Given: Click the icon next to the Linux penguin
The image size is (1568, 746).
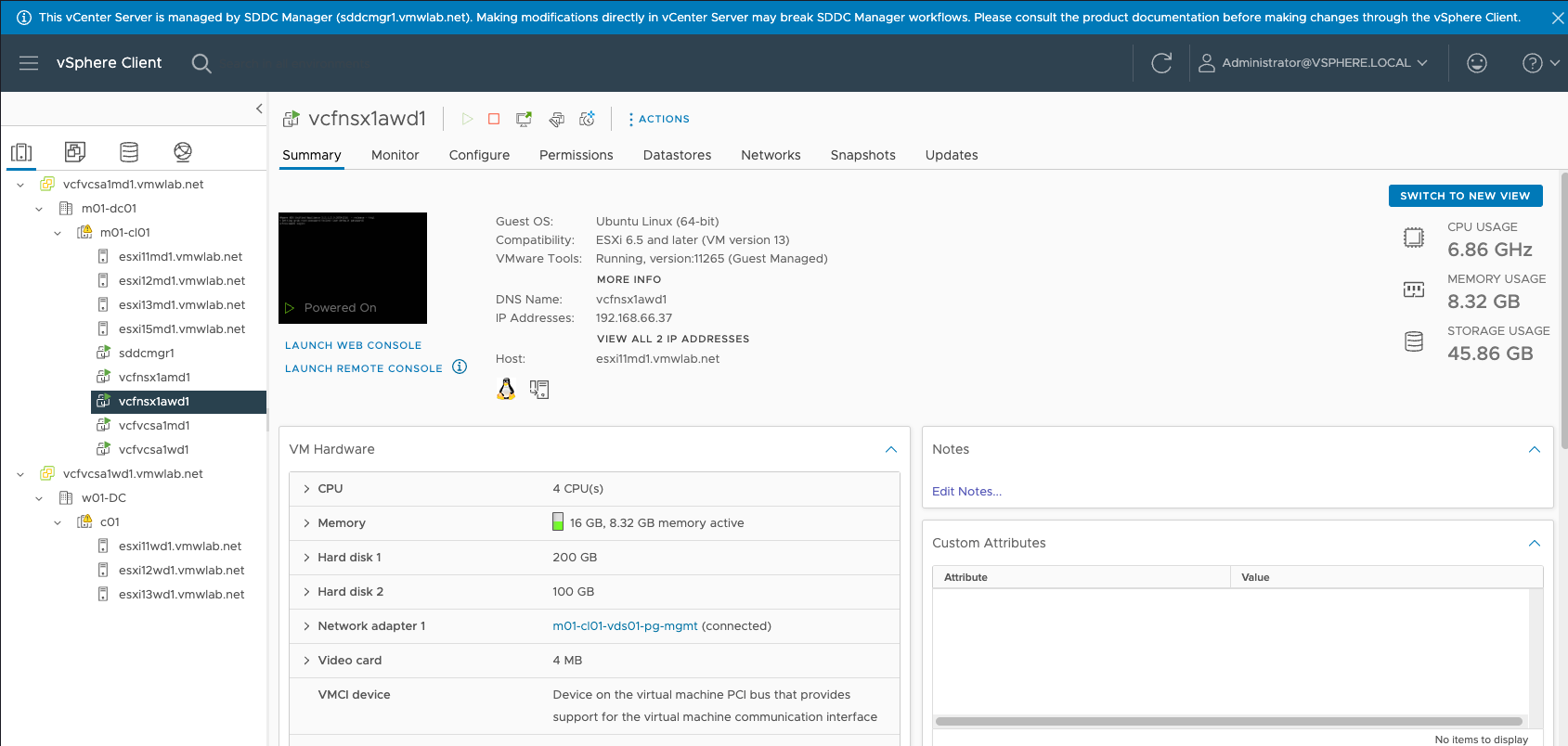Looking at the screenshot, I should [539, 390].
